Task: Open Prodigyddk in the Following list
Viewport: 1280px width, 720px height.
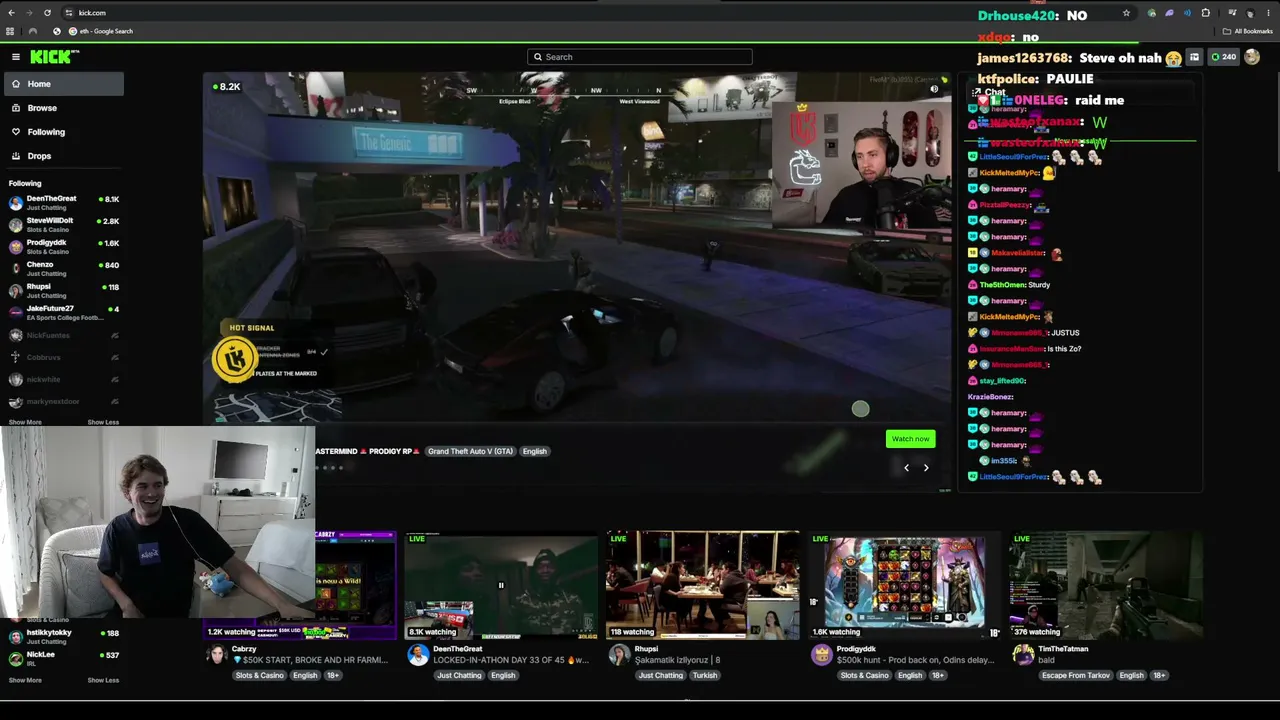Action: tap(62, 246)
